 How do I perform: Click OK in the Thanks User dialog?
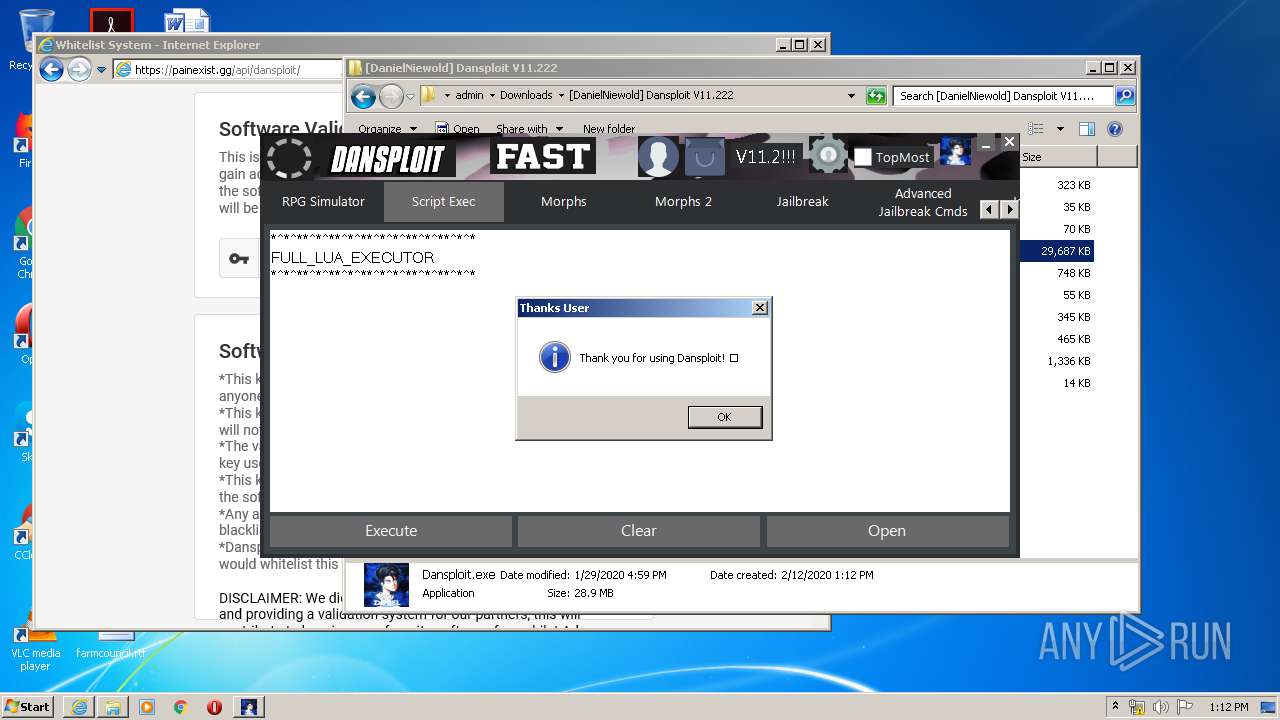[725, 417]
